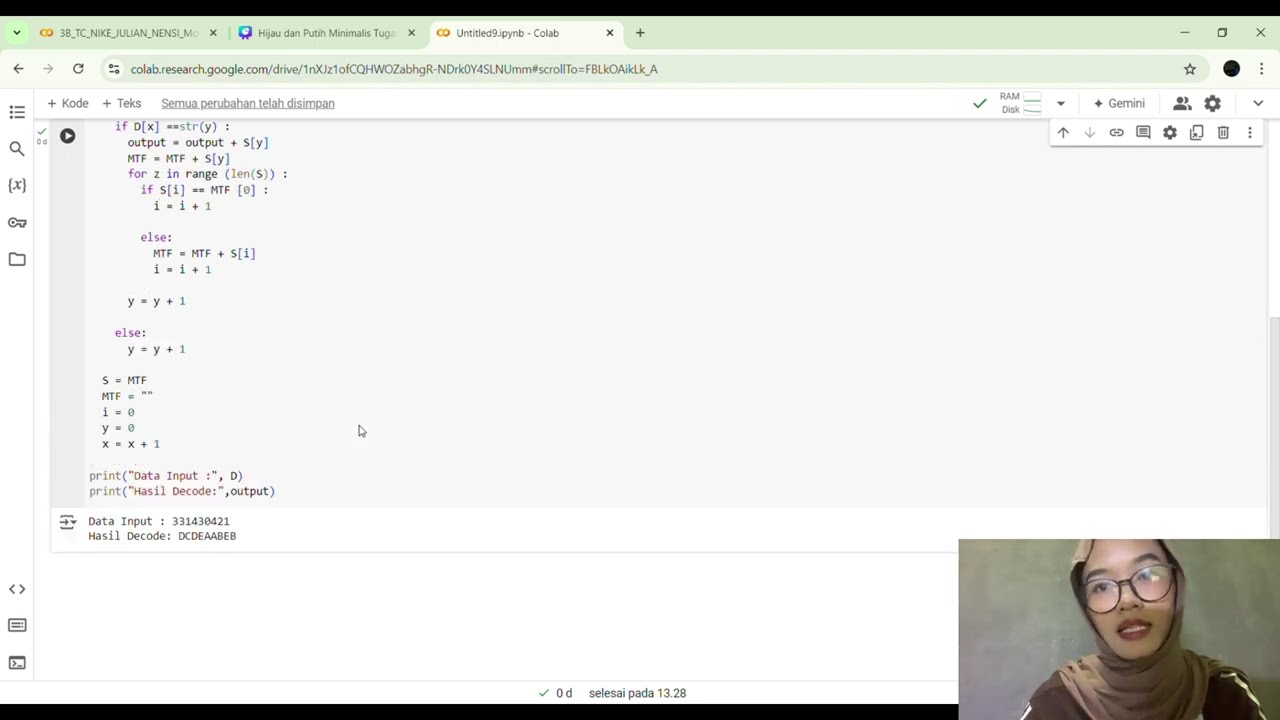Screen dimensions: 1280x720
Task: Click Semua perubahan telah disimpan link
Action: (248, 103)
